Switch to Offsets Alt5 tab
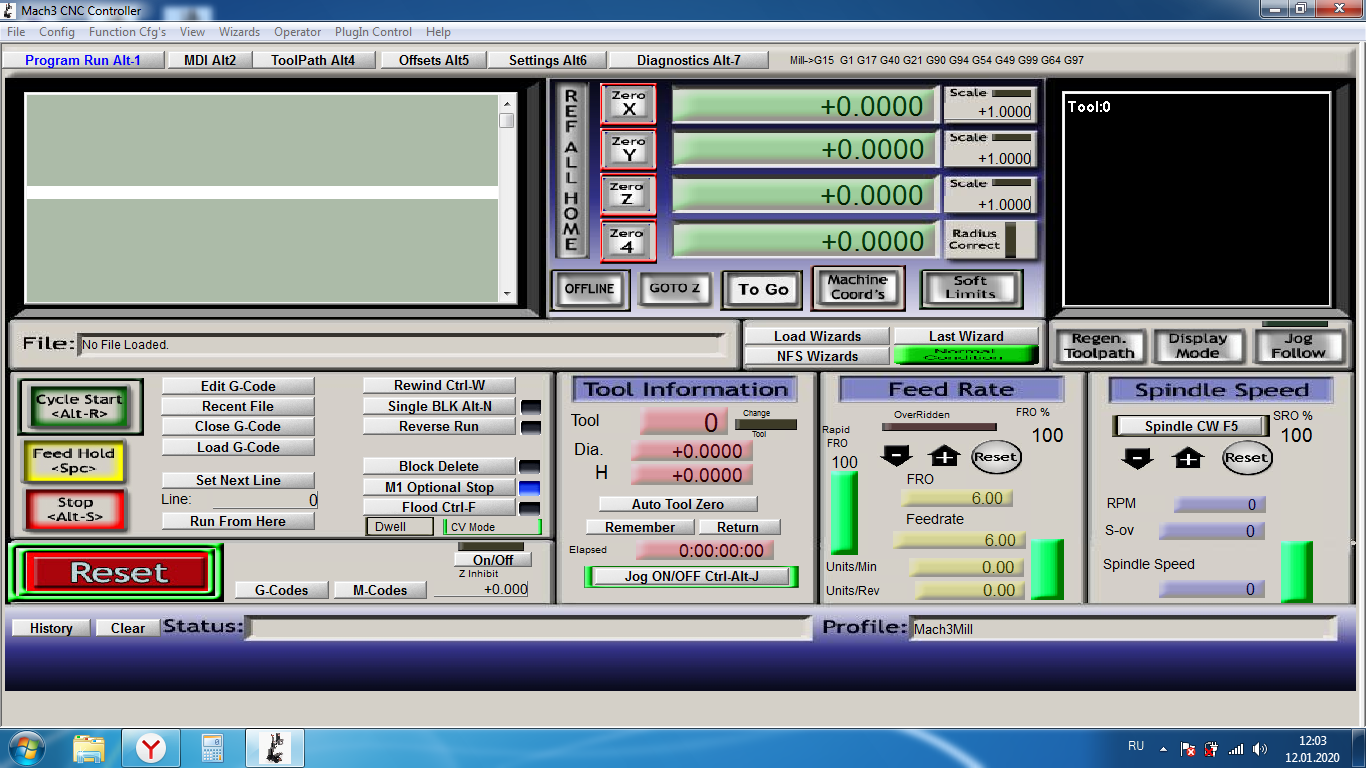Viewport: 1366px width, 768px height. click(x=434, y=60)
